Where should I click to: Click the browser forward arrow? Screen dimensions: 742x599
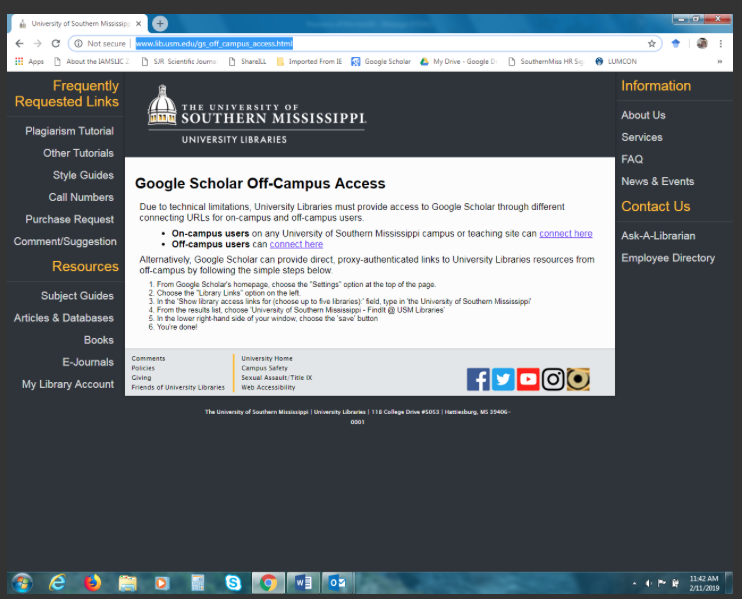pos(37,44)
